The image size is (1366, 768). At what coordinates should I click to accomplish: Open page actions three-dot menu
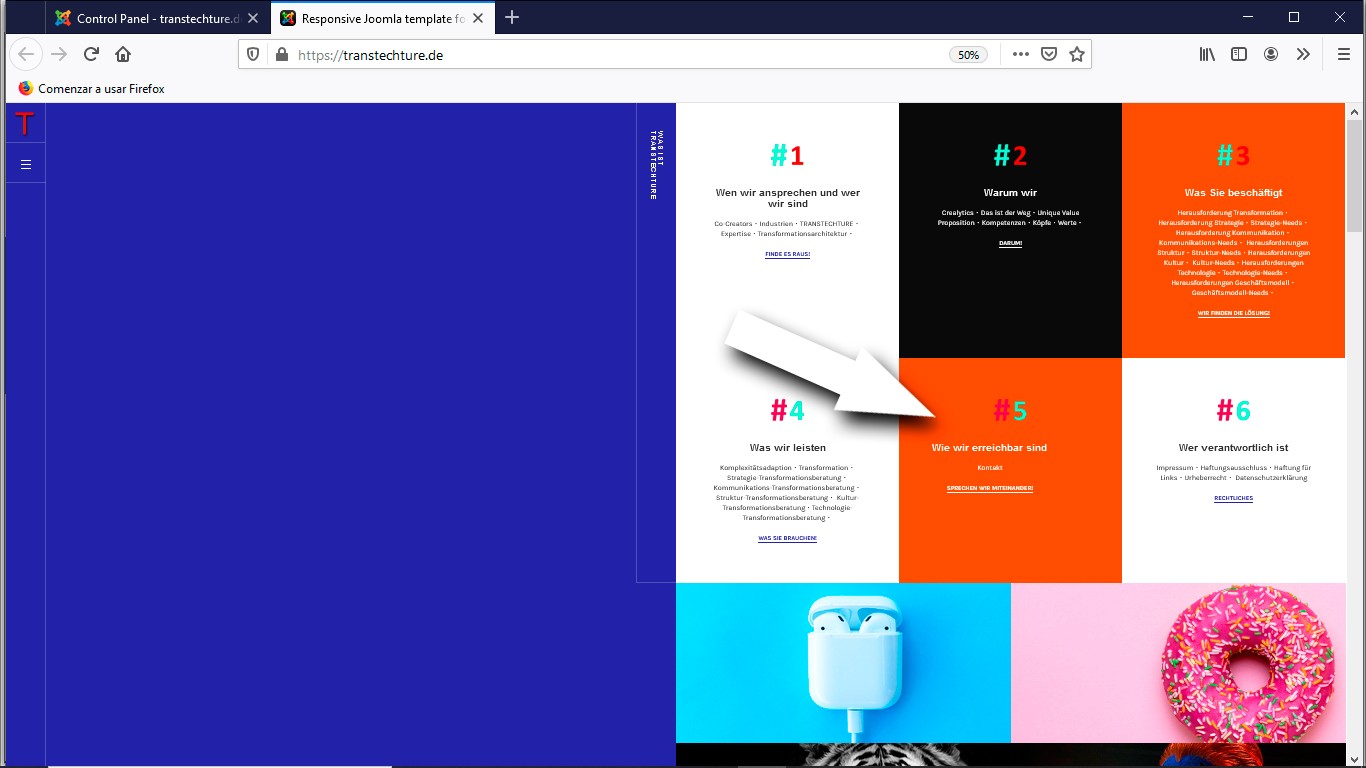(x=1020, y=55)
